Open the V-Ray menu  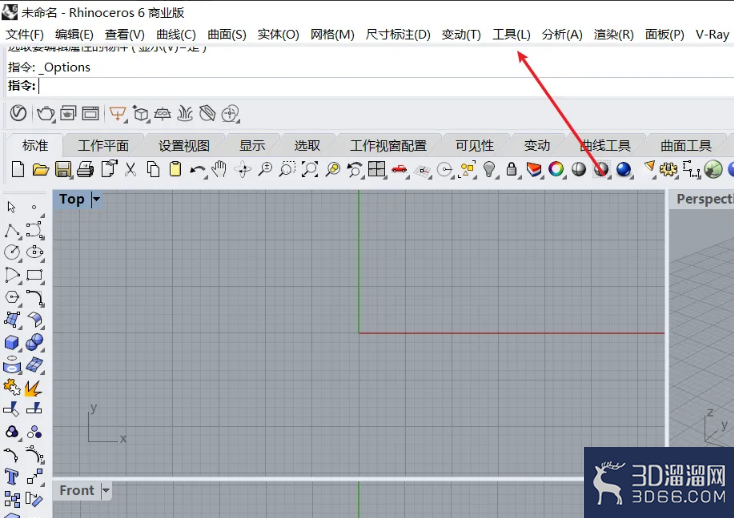(x=712, y=35)
